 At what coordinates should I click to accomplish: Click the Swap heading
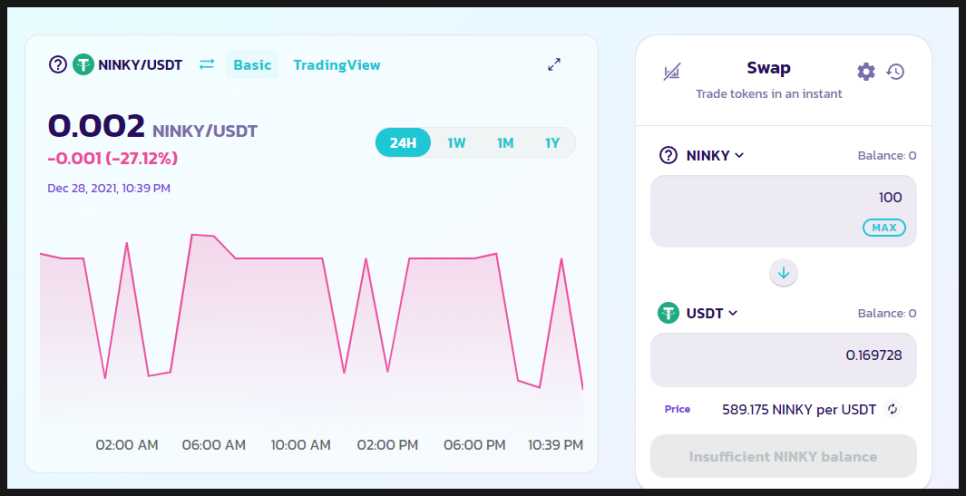tap(768, 68)
